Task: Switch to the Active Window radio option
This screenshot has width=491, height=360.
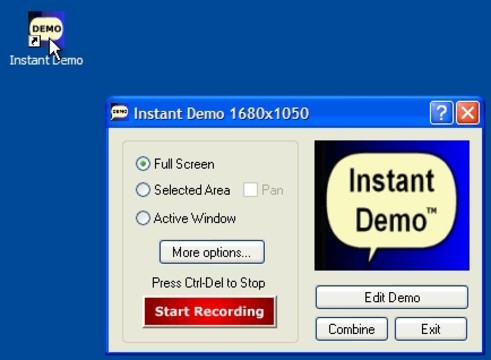Action: 143,218
